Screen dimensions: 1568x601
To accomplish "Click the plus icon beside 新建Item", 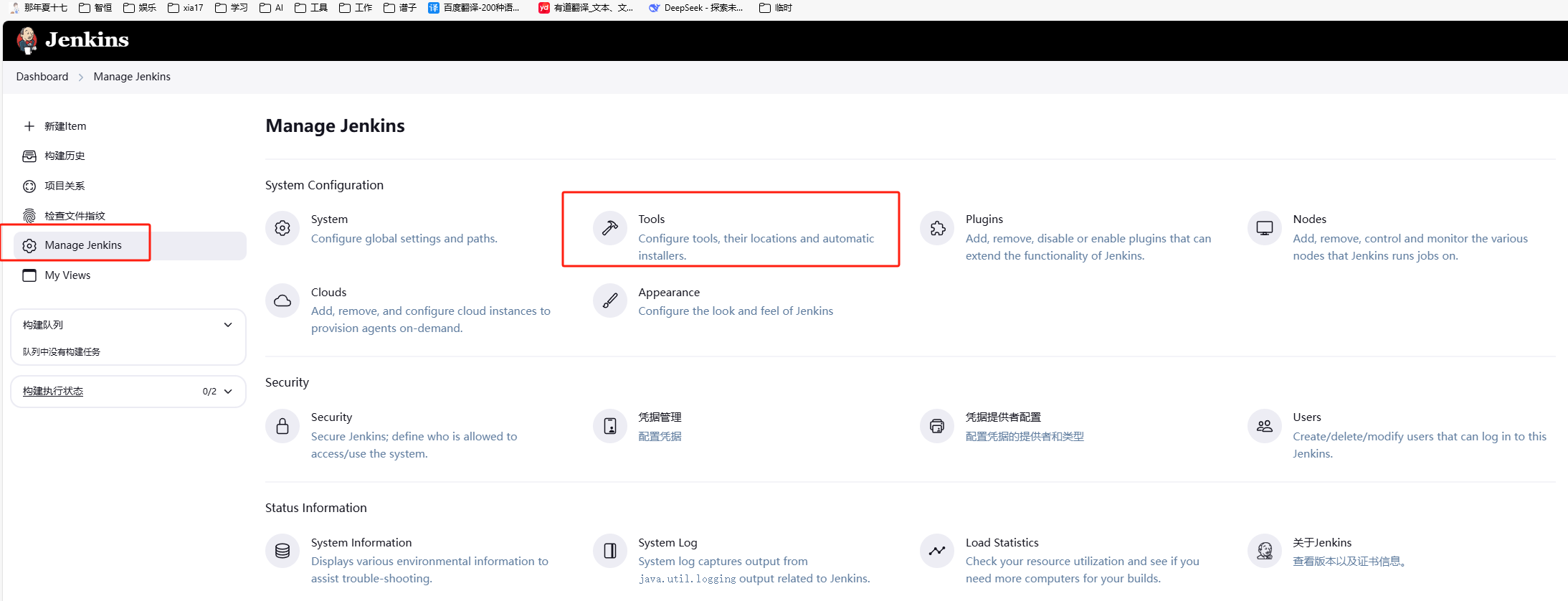I will point(29,126).
